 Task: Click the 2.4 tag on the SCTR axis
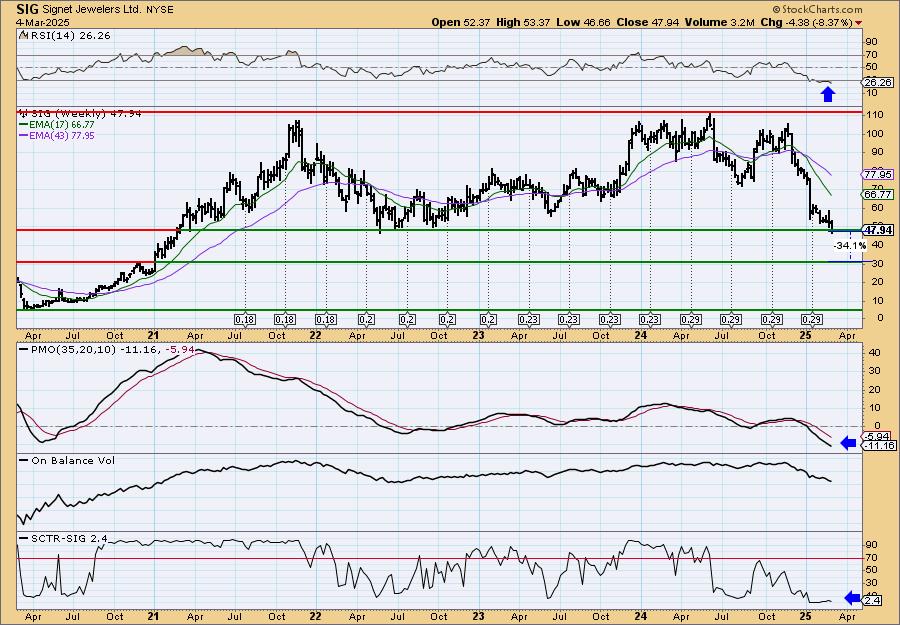[872, 601]
